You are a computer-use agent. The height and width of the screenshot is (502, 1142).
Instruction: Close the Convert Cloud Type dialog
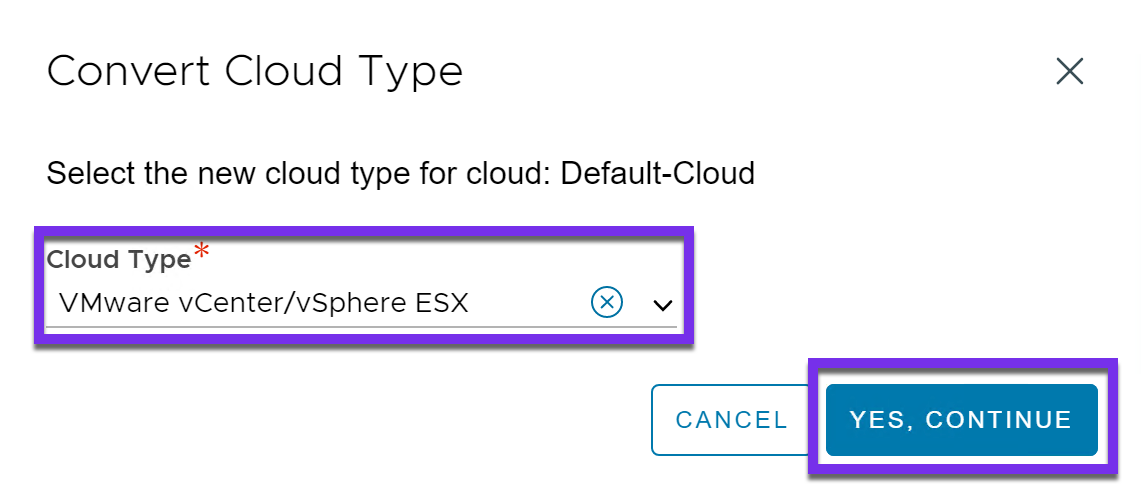click(x=1070, y=72)
